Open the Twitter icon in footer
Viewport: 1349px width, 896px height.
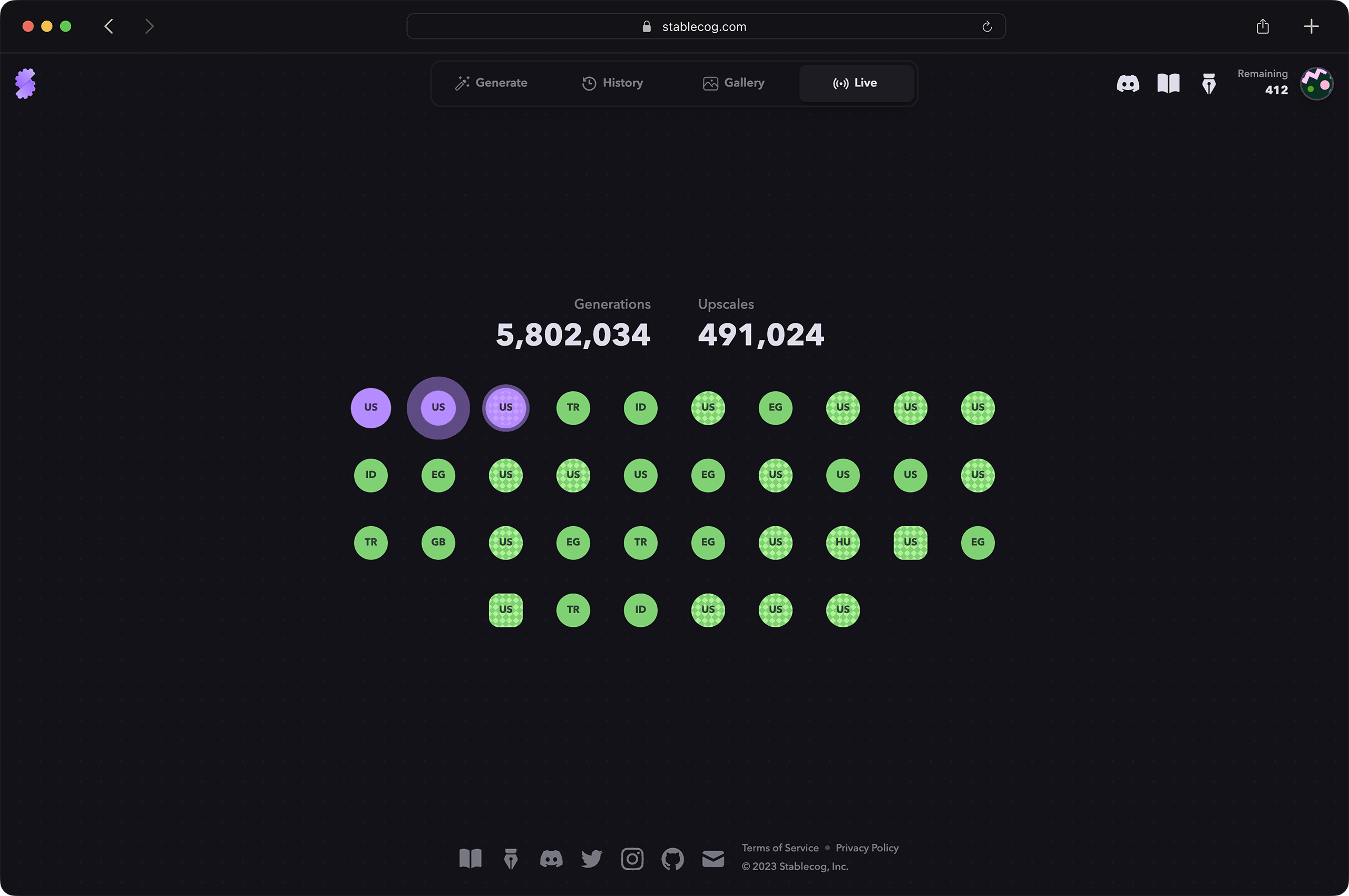click(591, 858)
